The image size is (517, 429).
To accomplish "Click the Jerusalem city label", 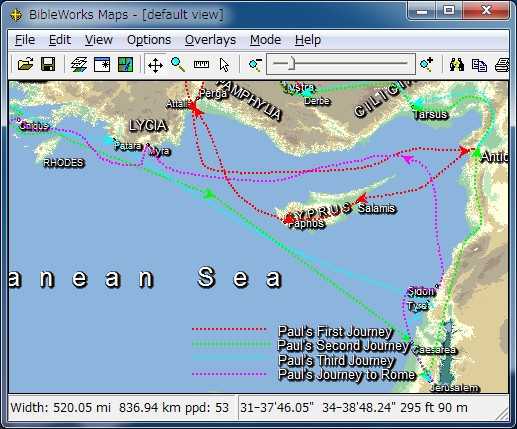I will coord(454,388).
